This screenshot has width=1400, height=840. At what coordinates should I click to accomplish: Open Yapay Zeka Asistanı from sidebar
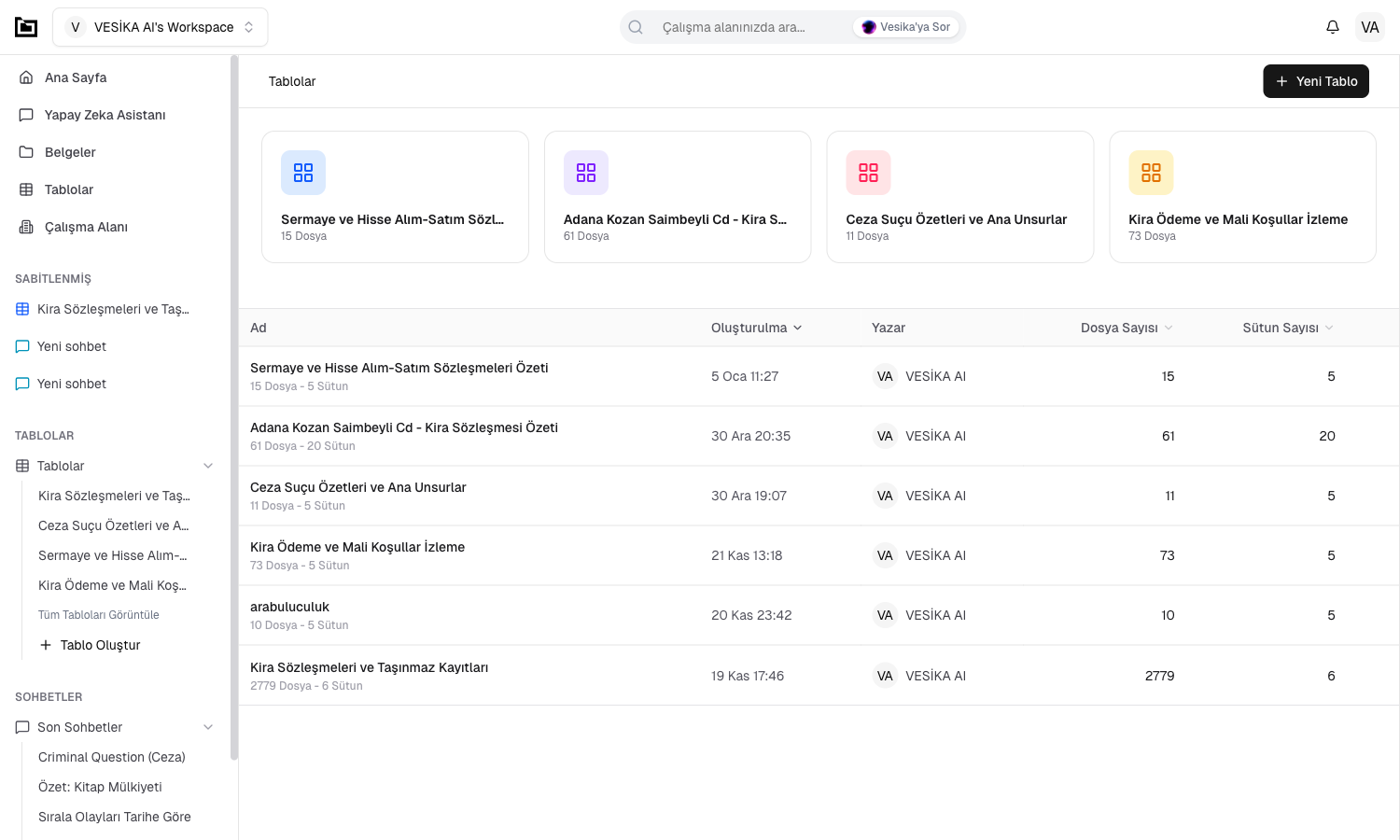point(105,115)
